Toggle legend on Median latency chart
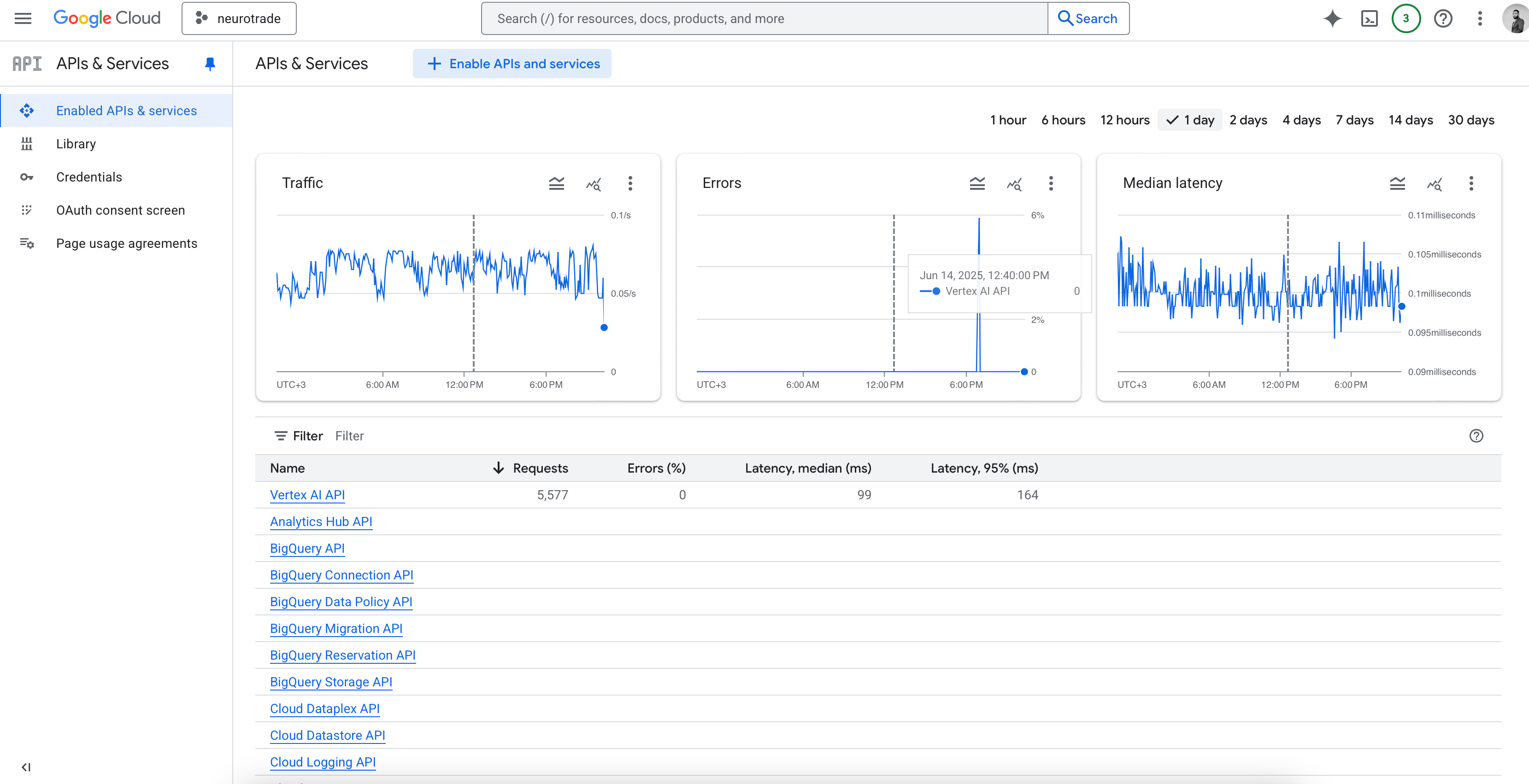 coord(1397,183)
